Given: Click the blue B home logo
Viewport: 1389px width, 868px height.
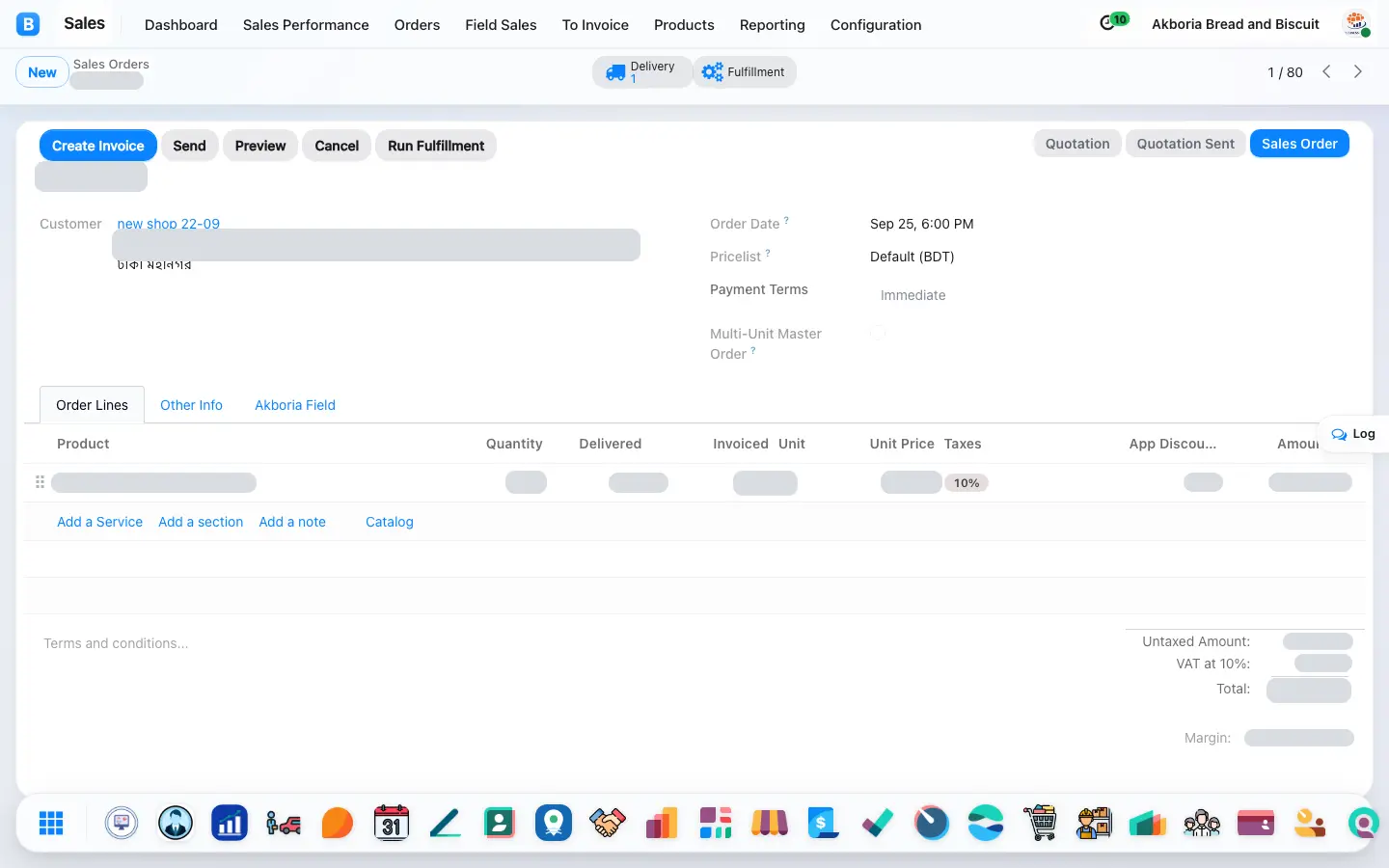Looking at the screenshot, I should click(x=28, y=24).
